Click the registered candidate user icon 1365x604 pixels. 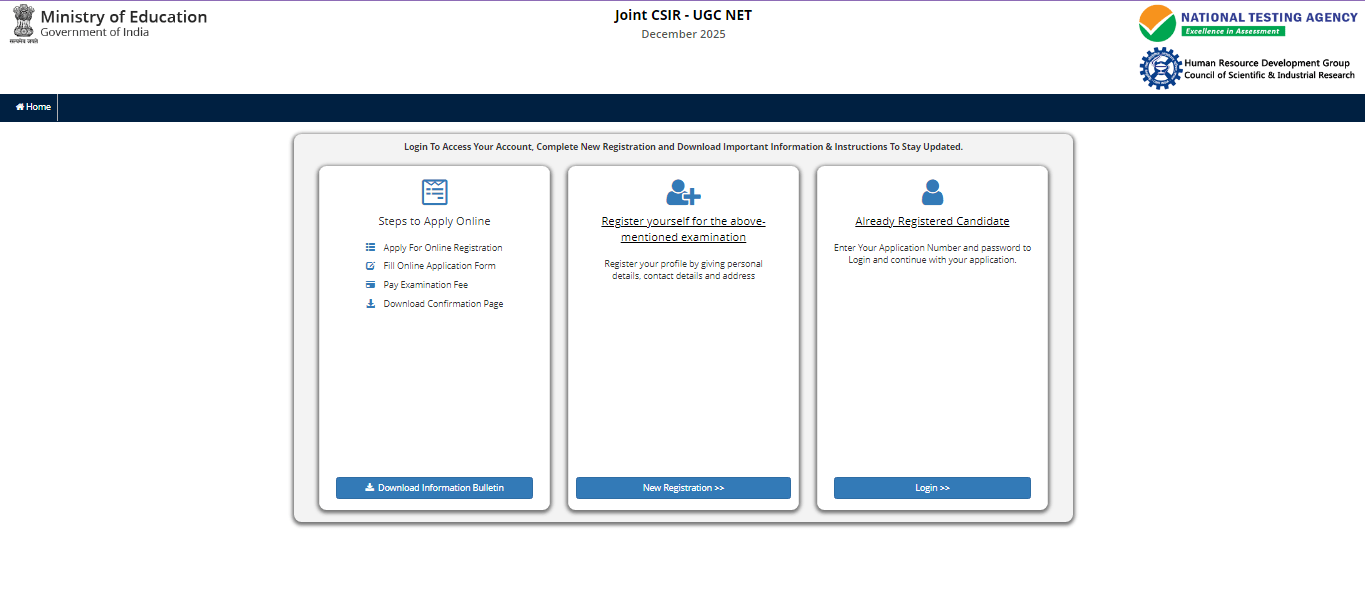(932, 192)
